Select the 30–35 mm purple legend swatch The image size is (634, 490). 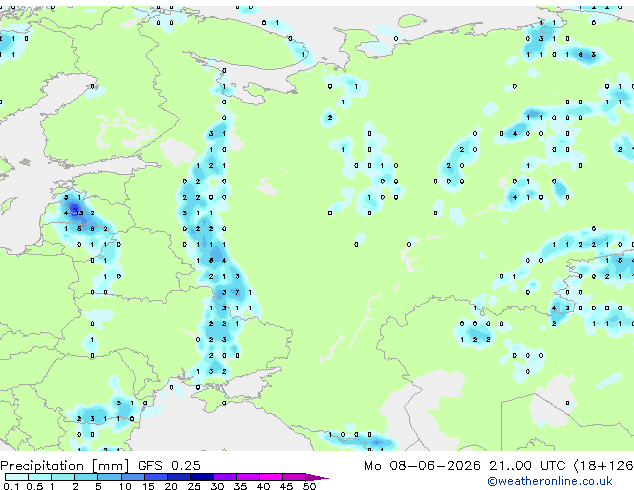[x=225, y=477]
